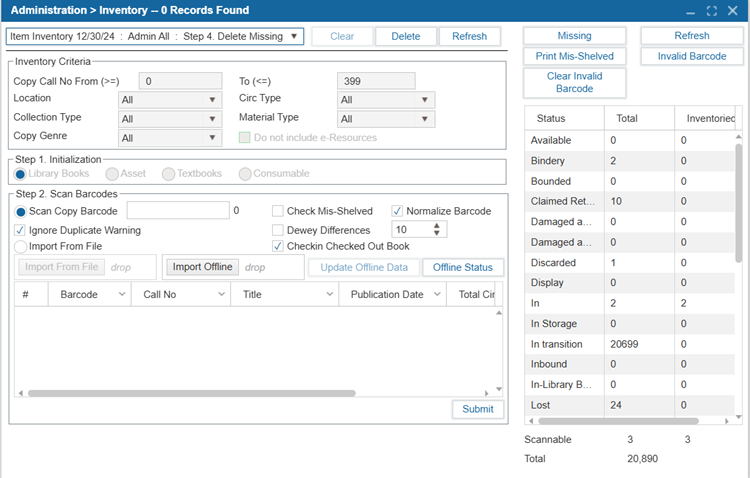Select the Library Books radio button
This screenshot has width=750, height=478.
click(x=20, y=174)
